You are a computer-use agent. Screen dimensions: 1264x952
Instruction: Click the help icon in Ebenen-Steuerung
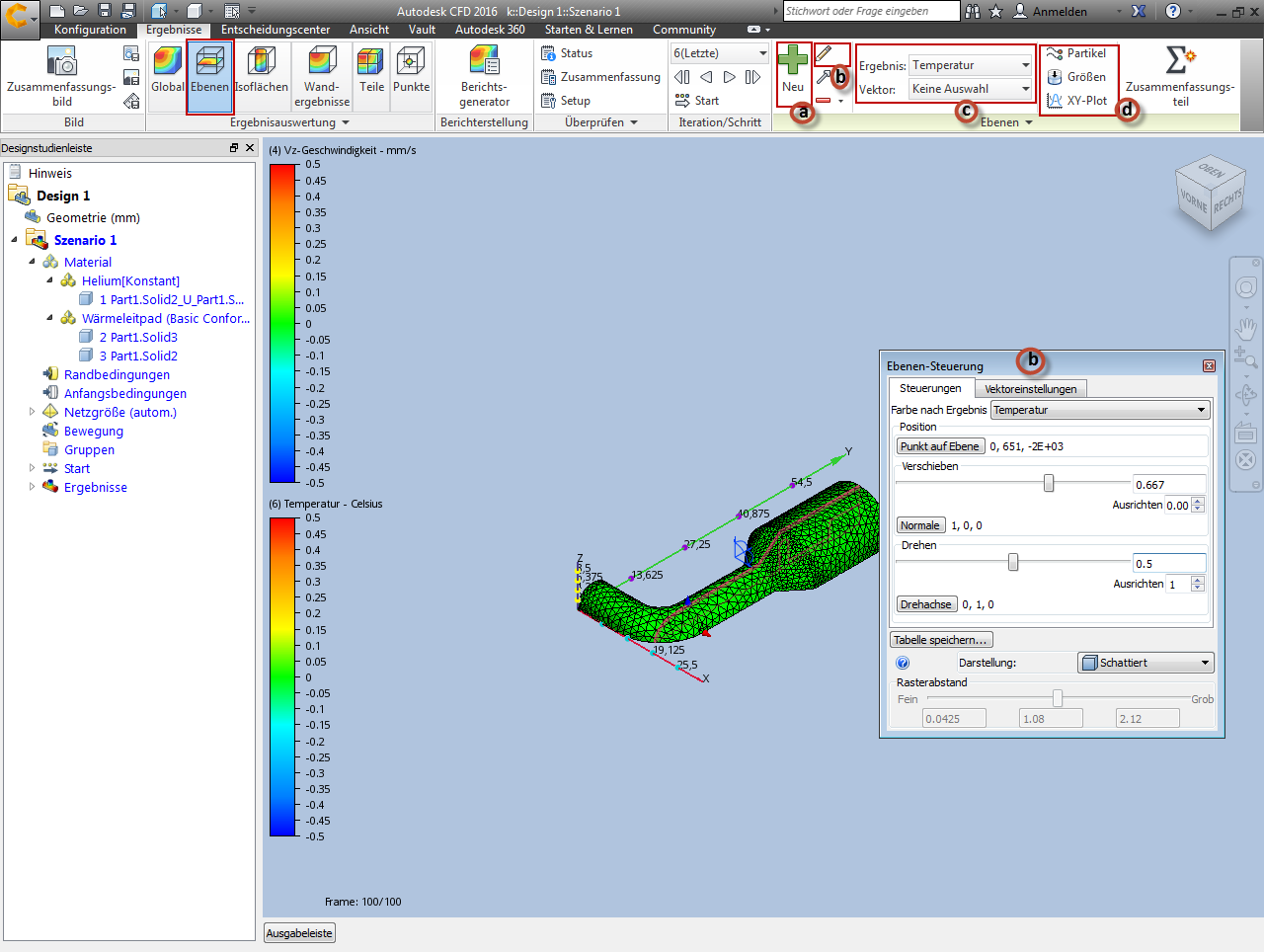(903, 664)
